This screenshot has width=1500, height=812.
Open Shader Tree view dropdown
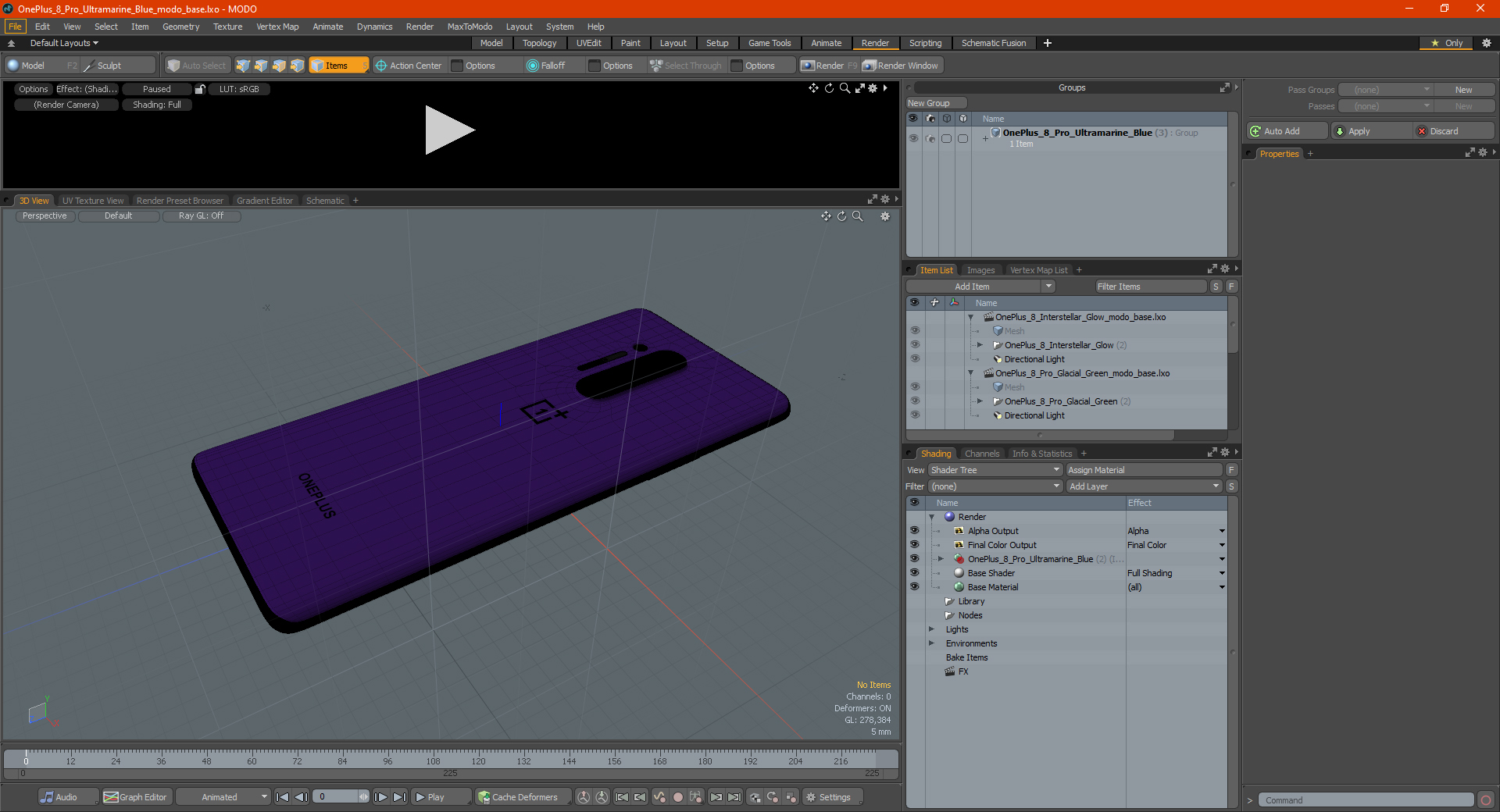(995, 470)
